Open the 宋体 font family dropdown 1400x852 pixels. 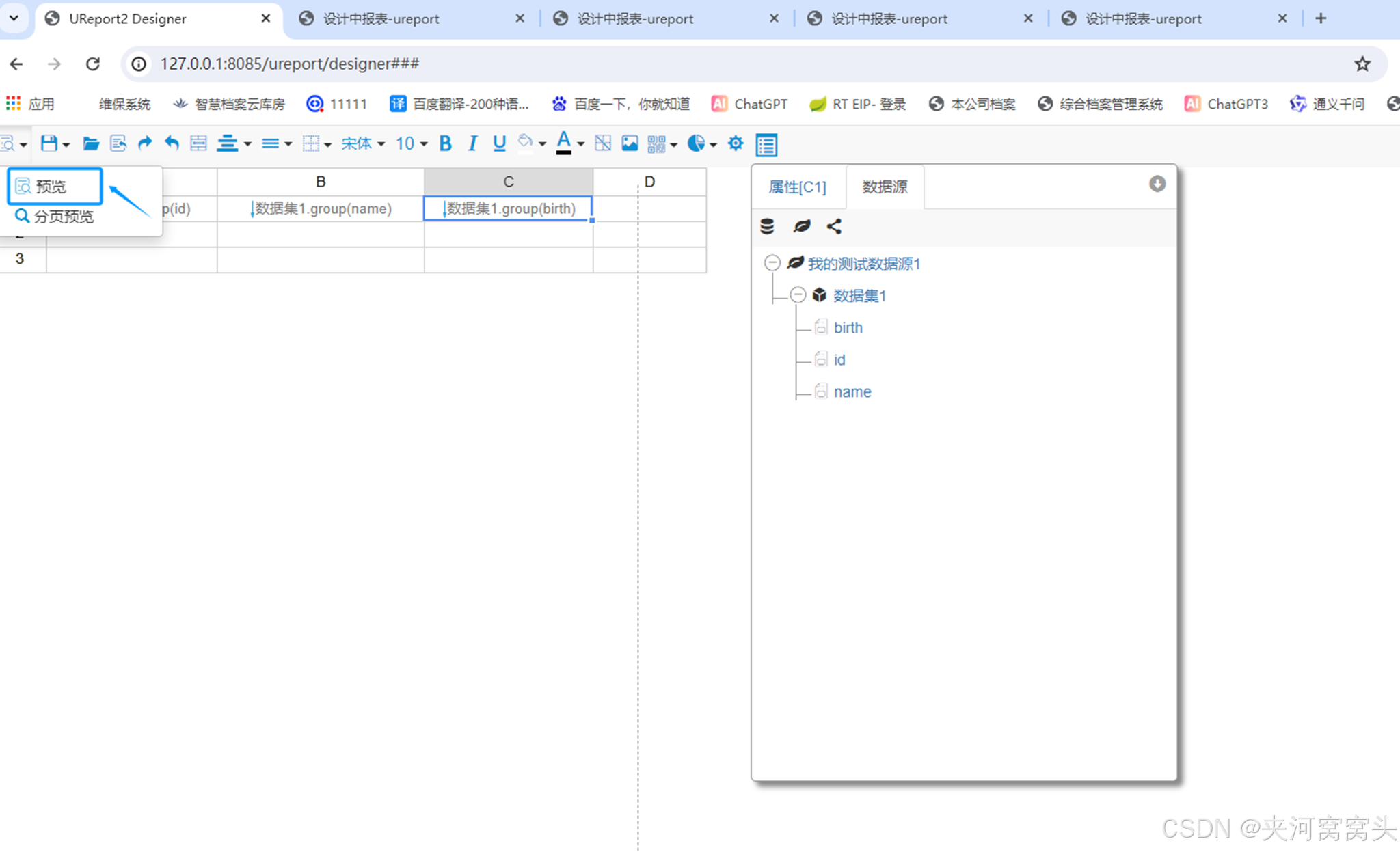[x=363, y=143]
